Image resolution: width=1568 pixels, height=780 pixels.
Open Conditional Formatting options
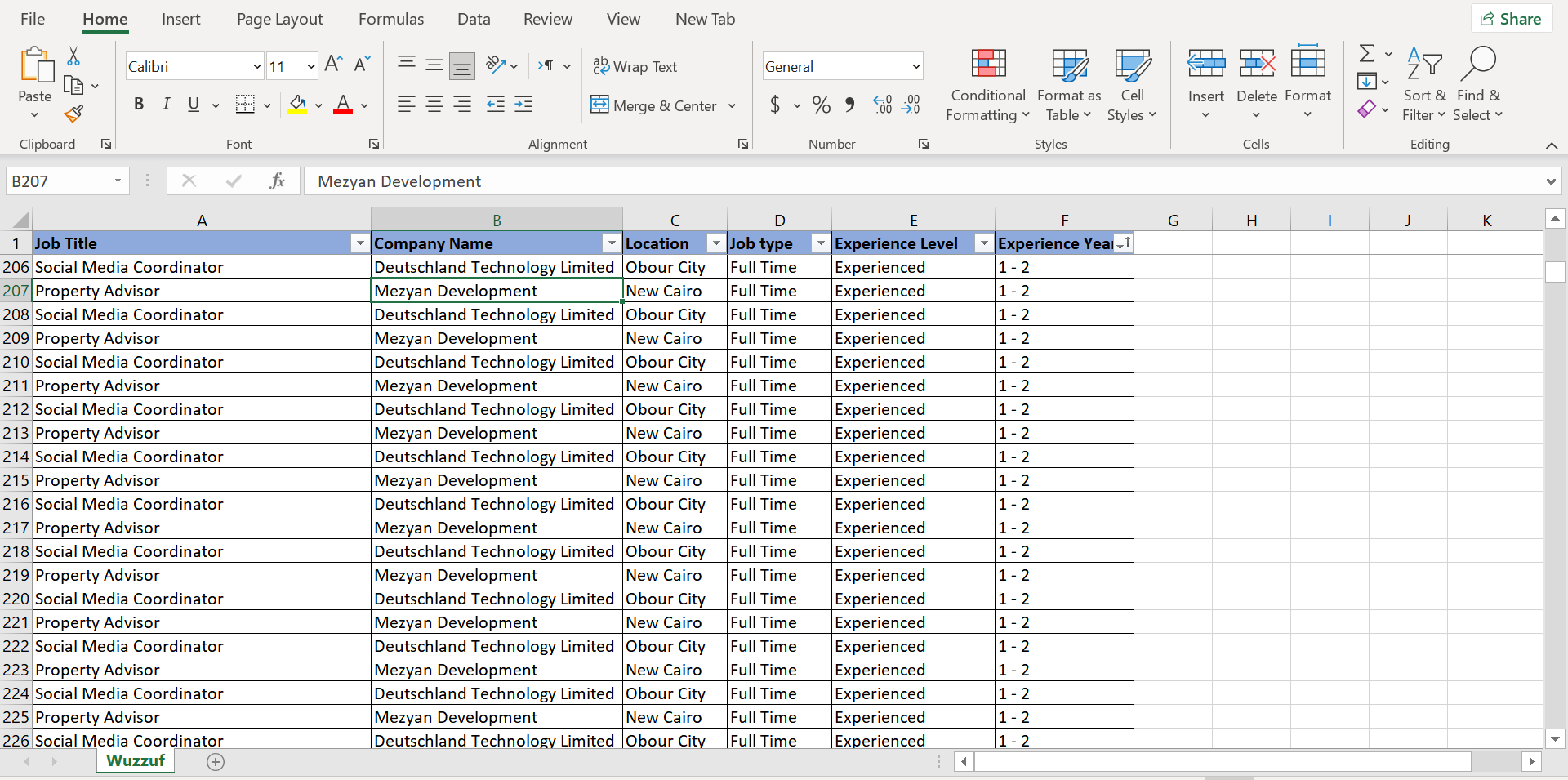(987, 84)
